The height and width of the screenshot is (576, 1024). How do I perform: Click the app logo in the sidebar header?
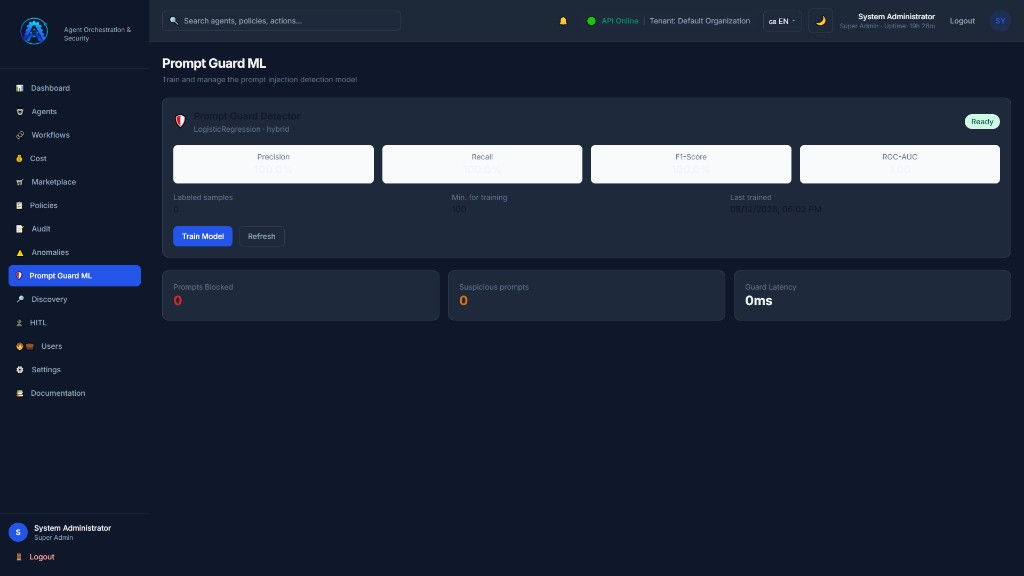pos(34,31)
